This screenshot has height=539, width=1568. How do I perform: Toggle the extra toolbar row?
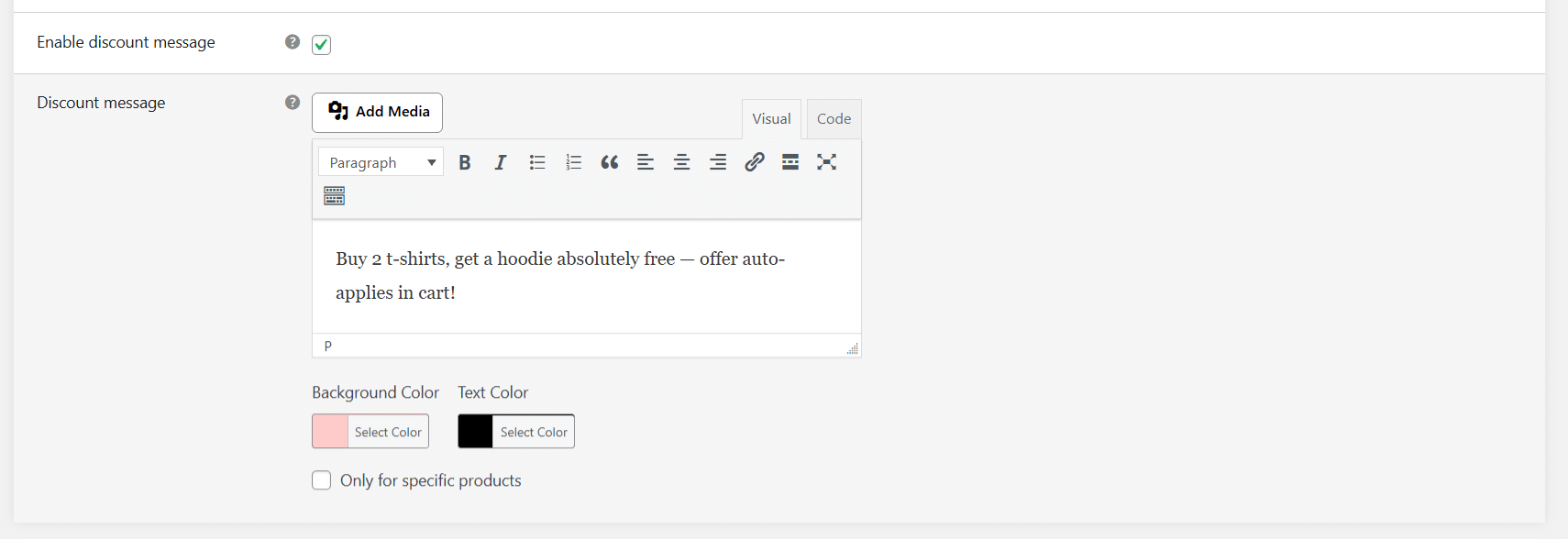click(x=334, y=196)
